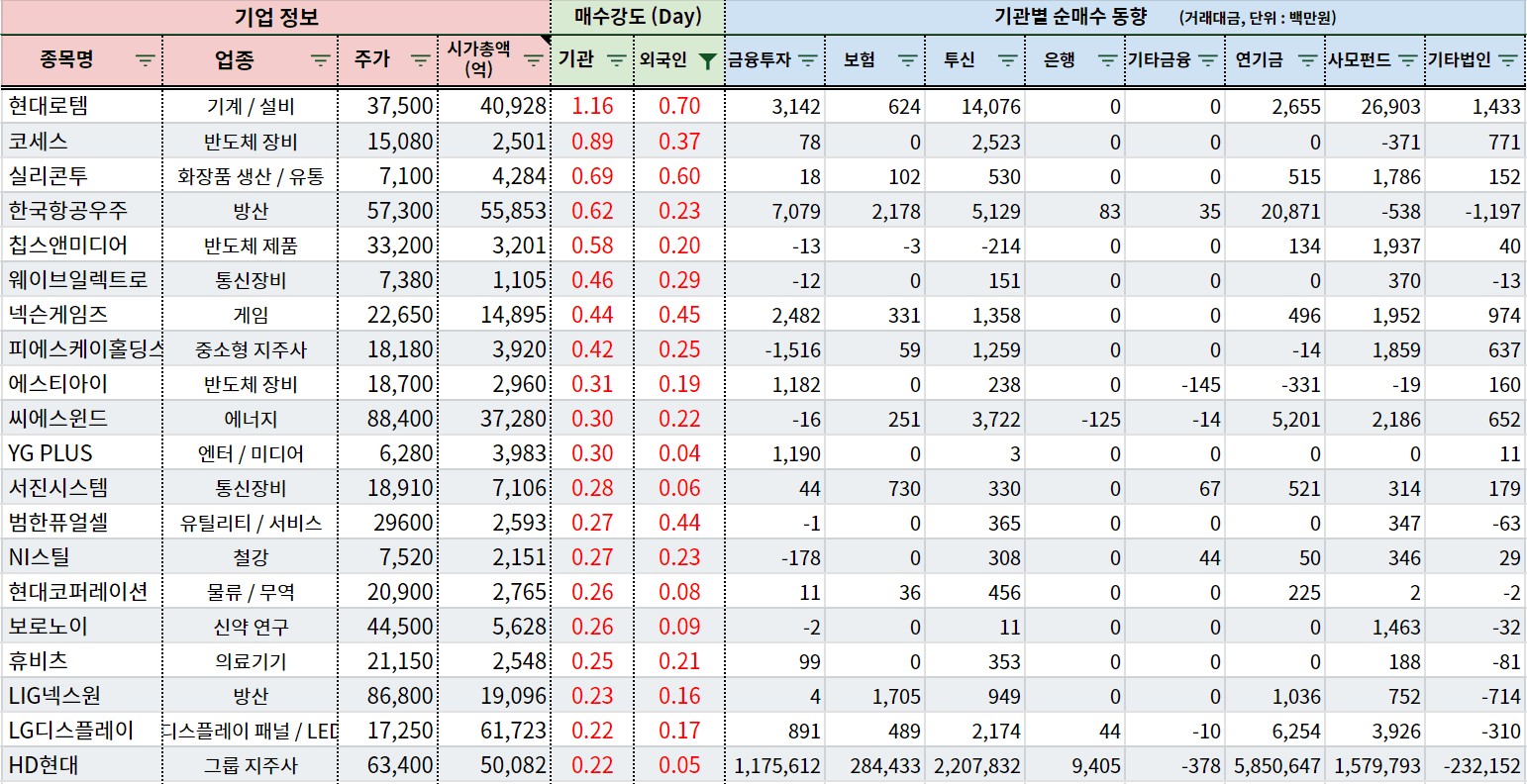The height and width of the screenshot is (784, 1527).
Task: Click the 씨에스윈드 stock name cell
Action: (81, 418)
